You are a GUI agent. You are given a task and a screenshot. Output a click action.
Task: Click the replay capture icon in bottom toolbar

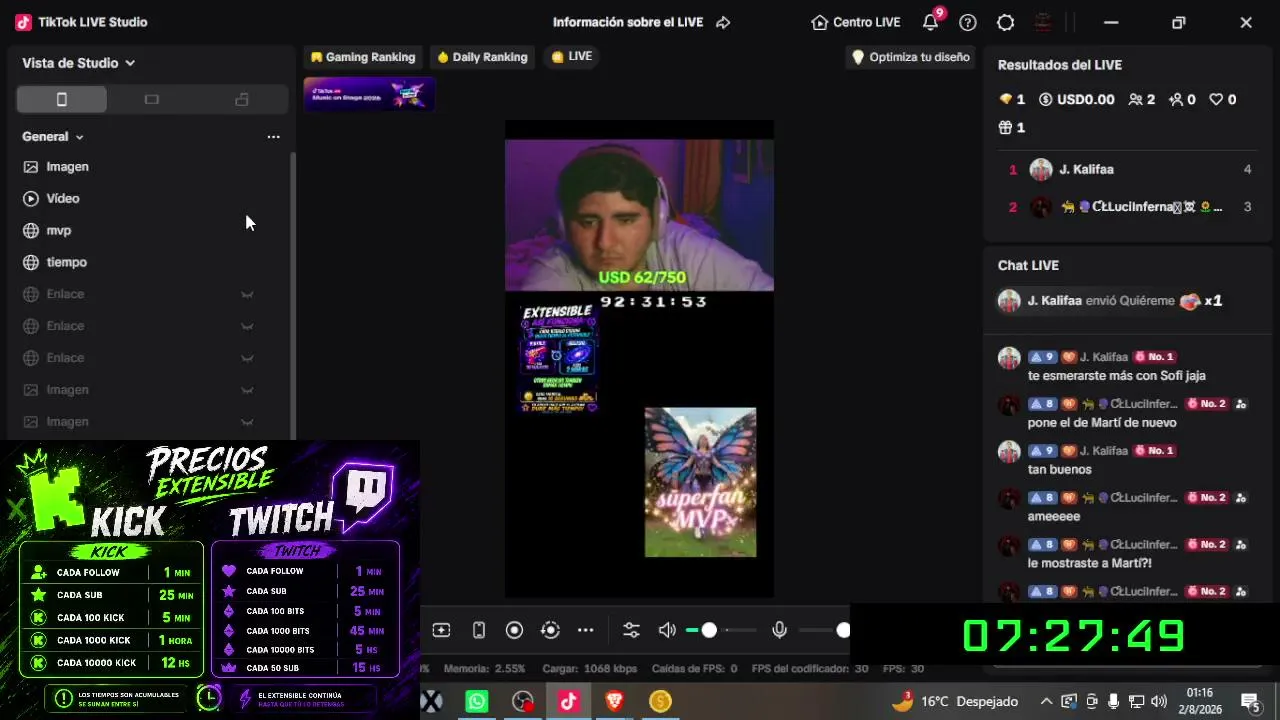(x=550, y=630)
